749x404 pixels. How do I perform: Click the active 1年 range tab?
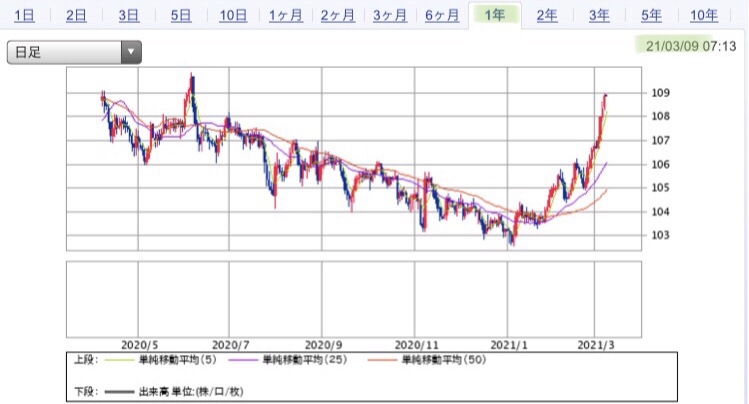[495, 16]
